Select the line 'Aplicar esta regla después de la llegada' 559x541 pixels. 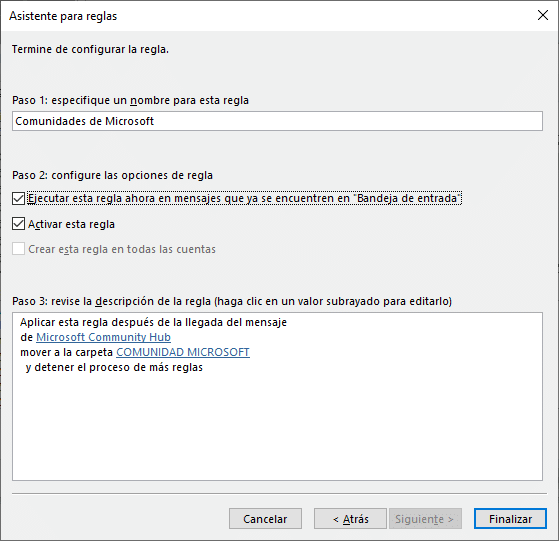(x=154, y=322)
